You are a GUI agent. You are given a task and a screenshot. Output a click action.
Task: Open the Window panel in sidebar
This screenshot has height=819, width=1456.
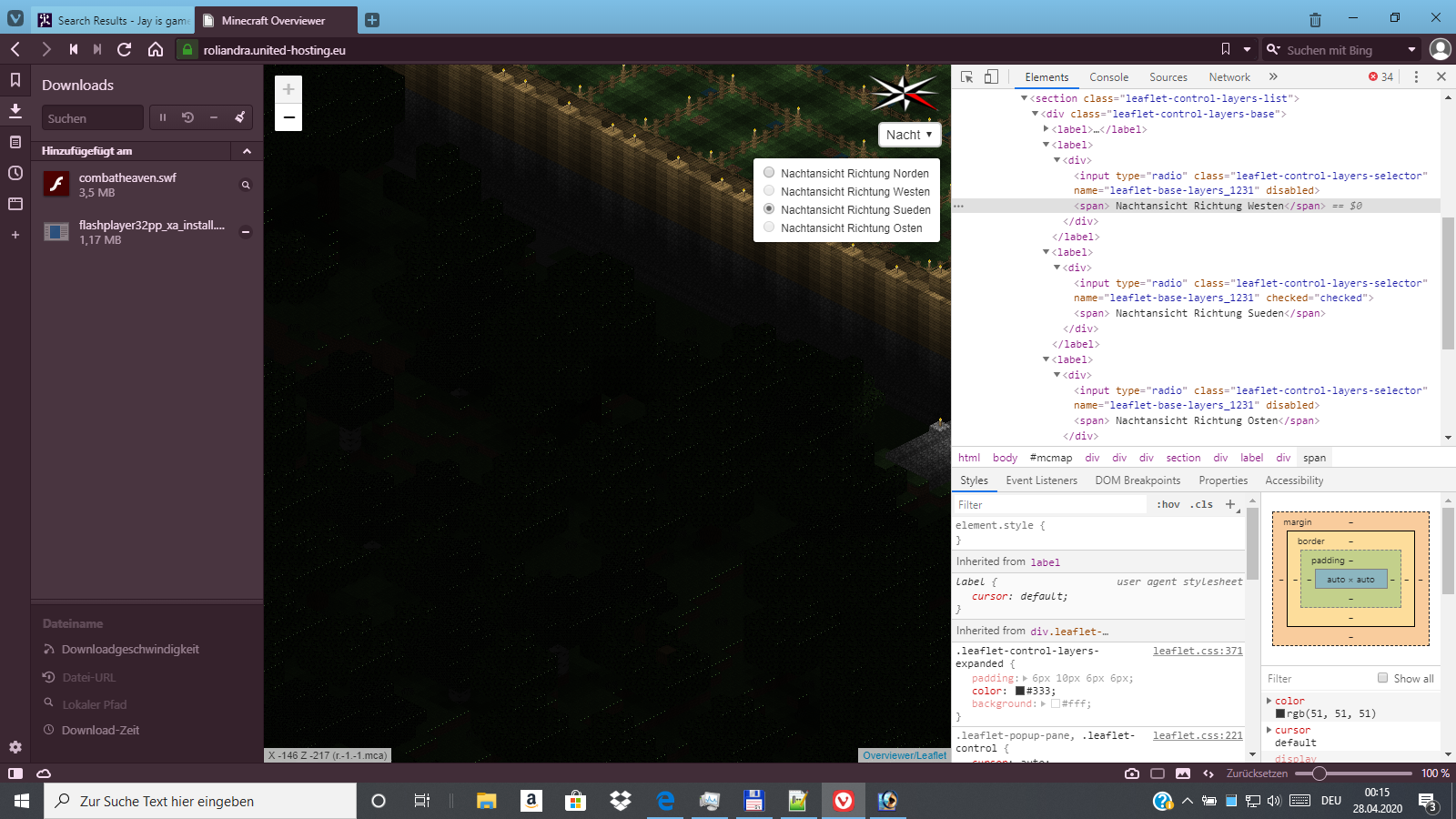[15, 204]
